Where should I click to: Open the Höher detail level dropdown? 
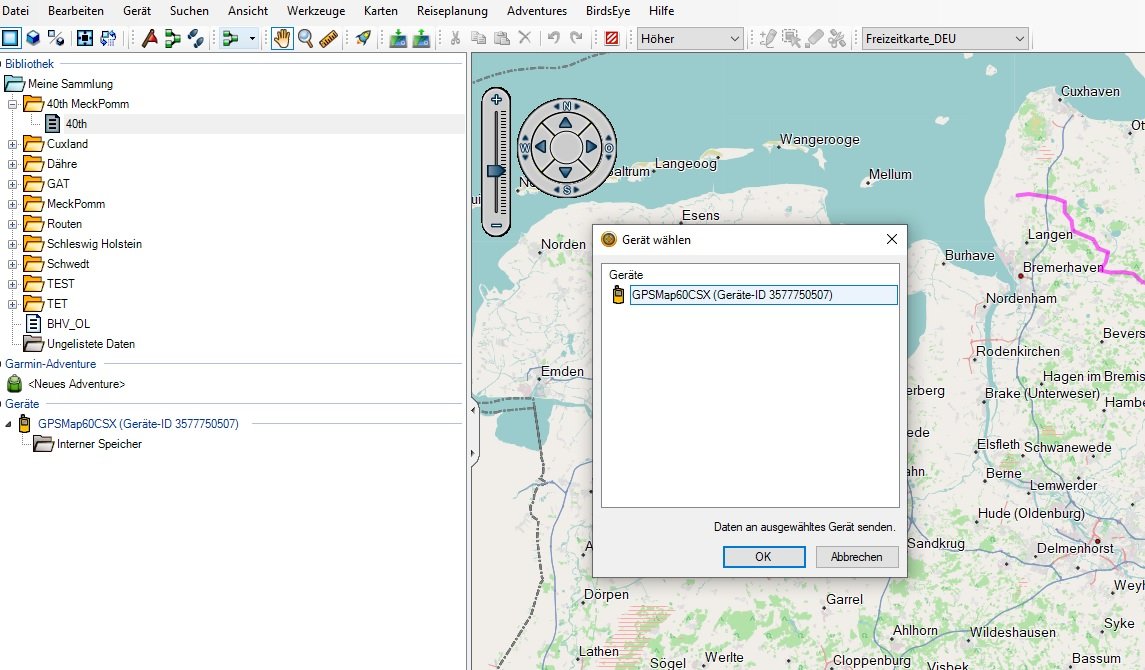(690, 39)
